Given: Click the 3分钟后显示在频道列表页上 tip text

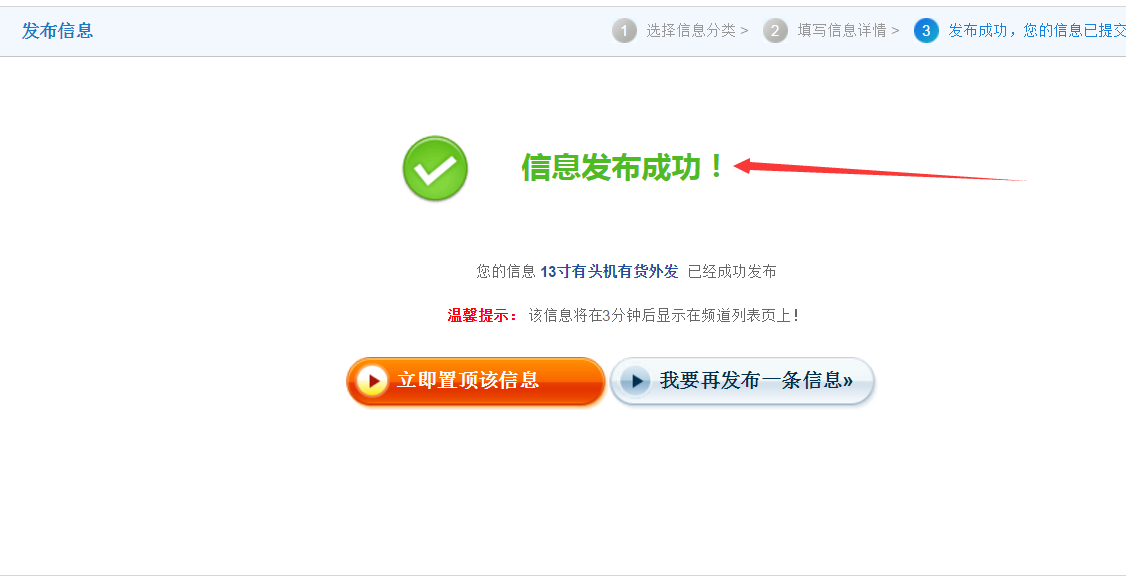Looking at the screenshot, I should [x=696, y=315].
